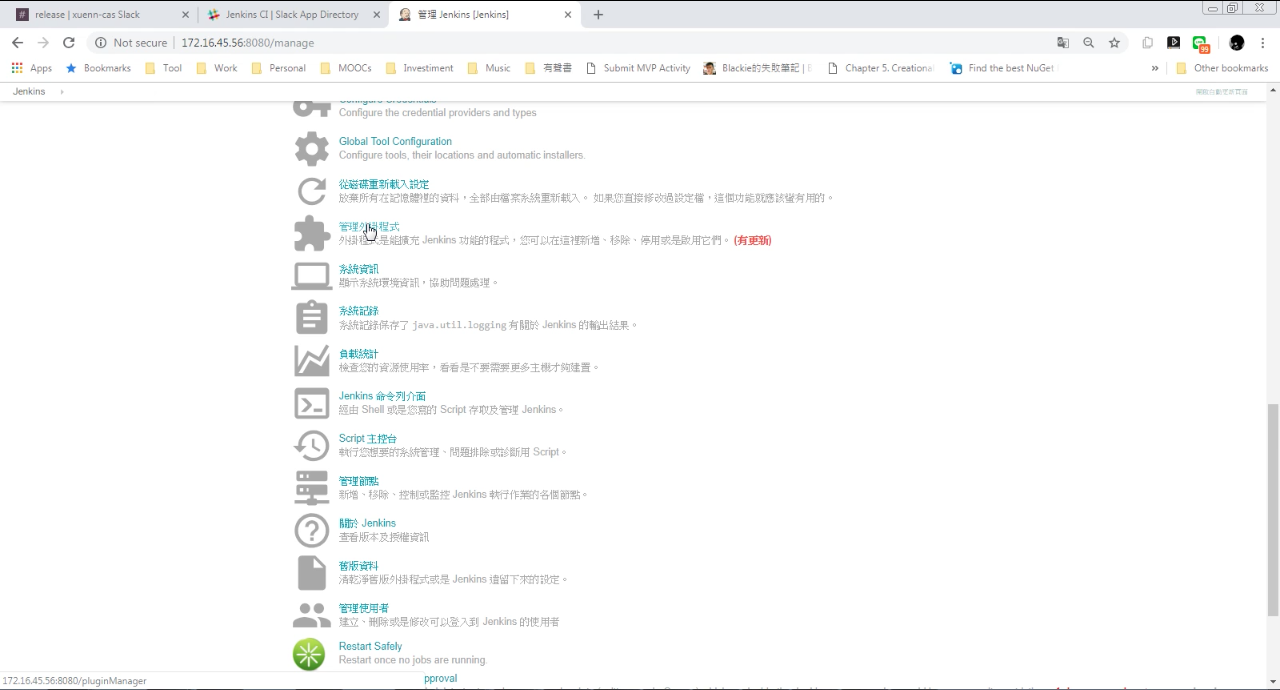The height and width of the screenshot is (690, 1280).
Task: Show site information for Not secure connection
Action: 131,43
